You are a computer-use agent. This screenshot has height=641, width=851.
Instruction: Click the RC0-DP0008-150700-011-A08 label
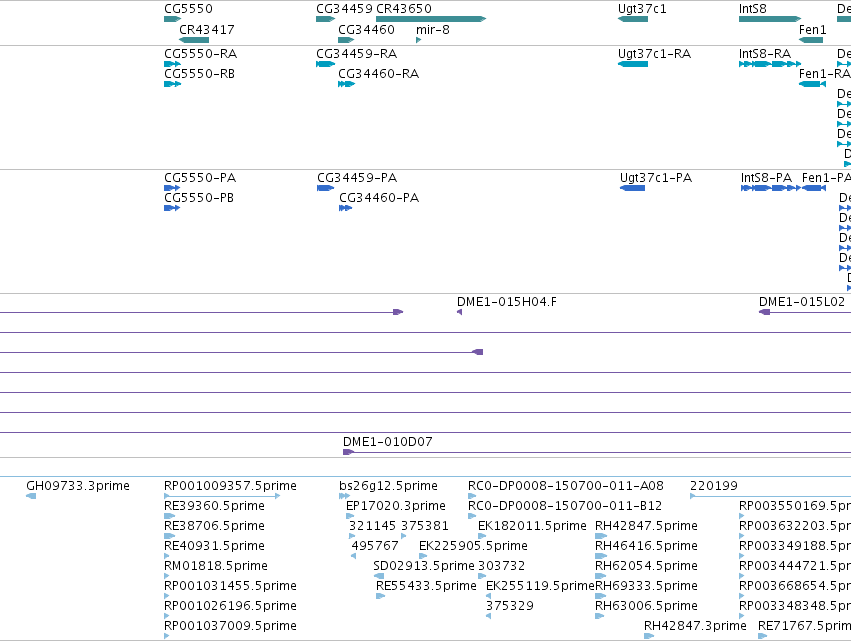coord(566,486)
